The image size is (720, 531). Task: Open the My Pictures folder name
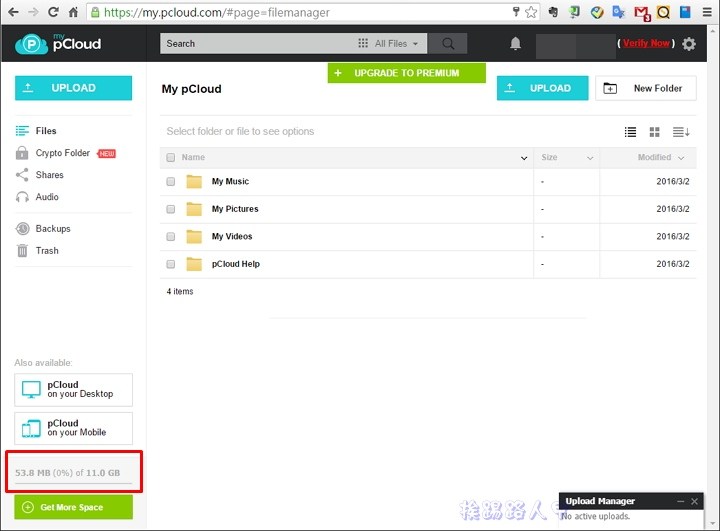coord(235,209)
